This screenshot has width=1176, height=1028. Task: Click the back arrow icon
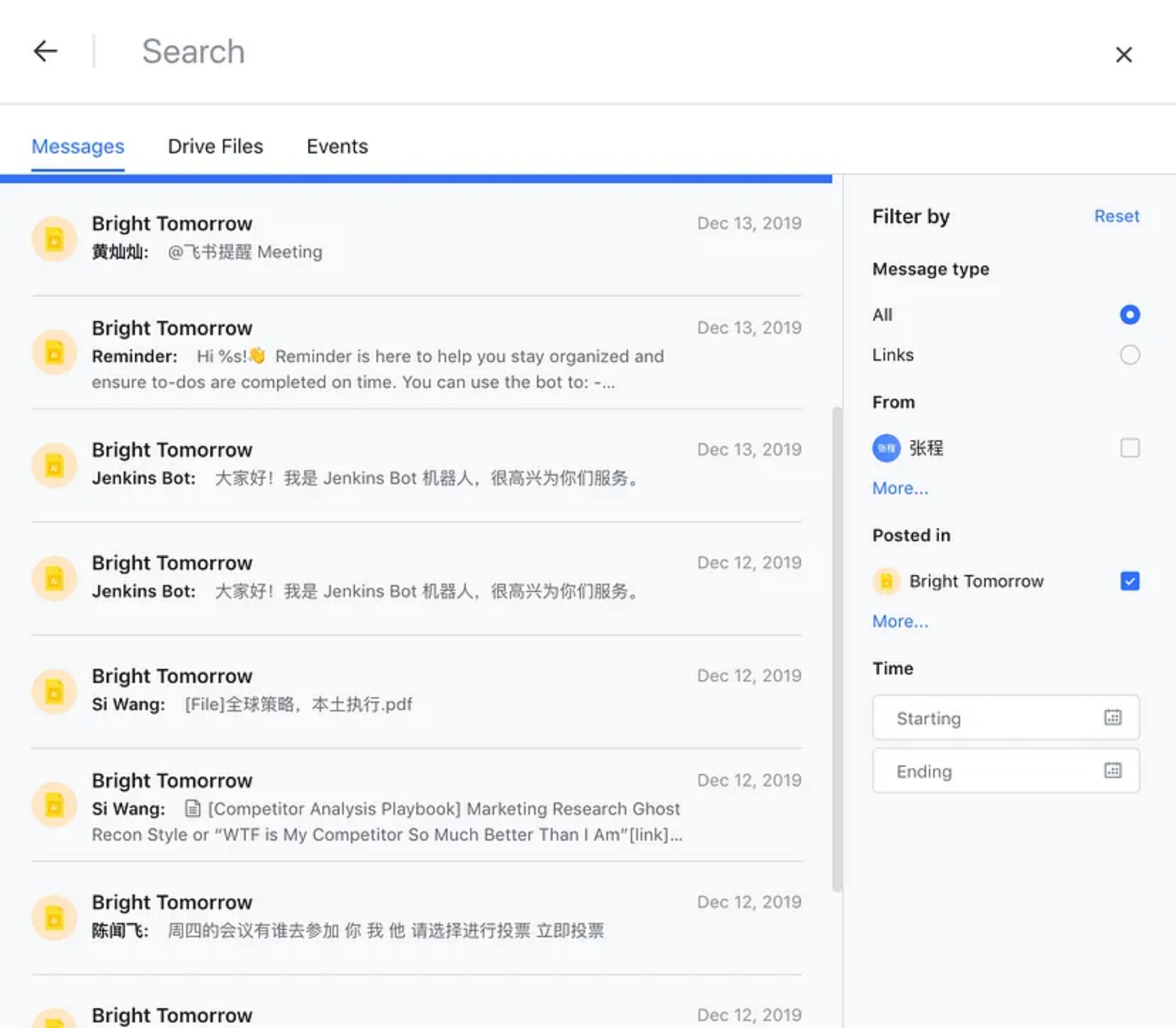pyautogui.click(x=45, y=51)
